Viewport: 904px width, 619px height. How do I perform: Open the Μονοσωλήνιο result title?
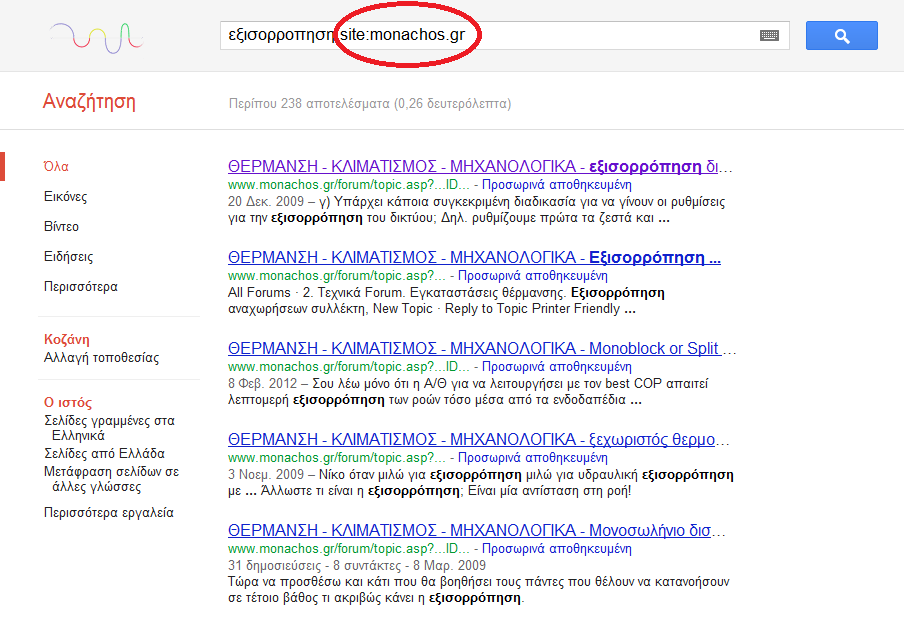coord(479,531)
